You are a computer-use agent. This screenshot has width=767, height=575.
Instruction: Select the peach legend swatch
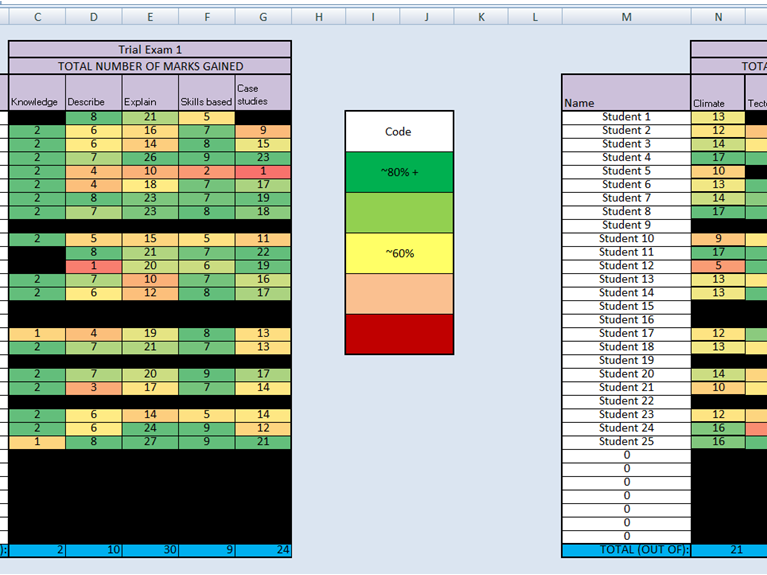point(399,294)
